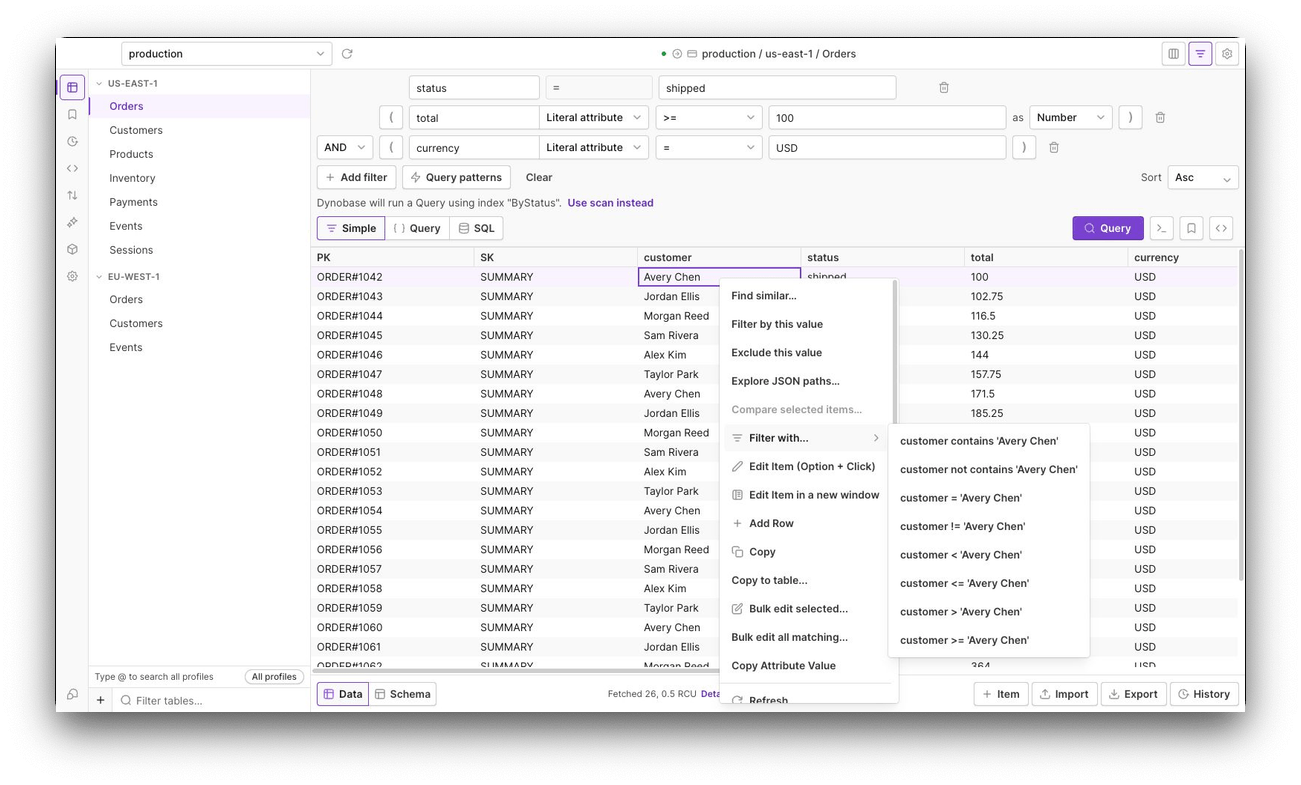Choose Exclude this value
Viewport: 1301px width, 785px height.
click(806, 353)
